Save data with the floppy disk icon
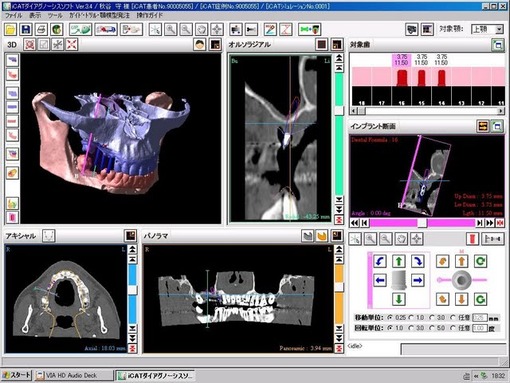510x383 pixels. point(26,30)
